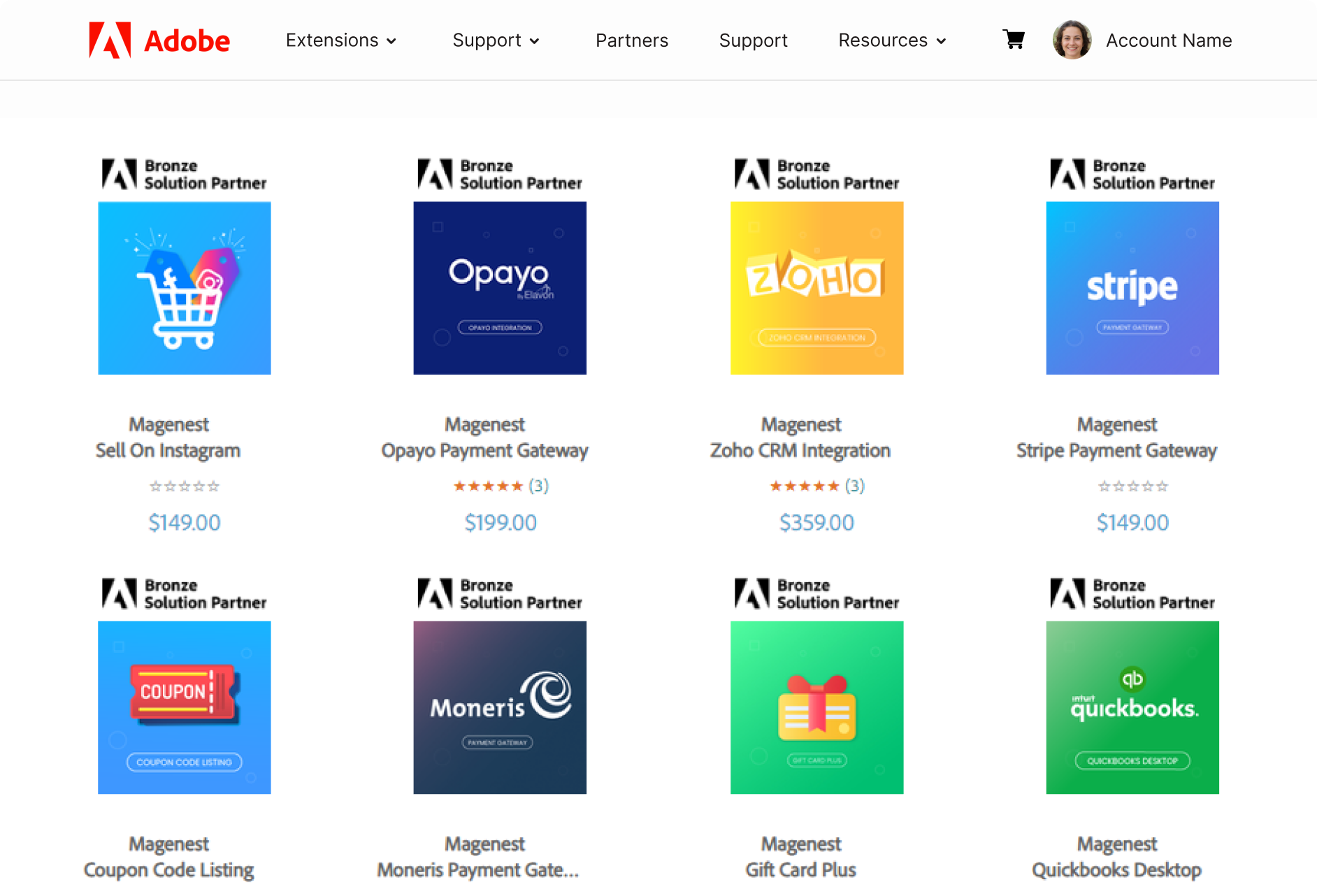The image size is (1317, 896).
Task: Click the Account Name label
Action: (x=1169, y=41)
